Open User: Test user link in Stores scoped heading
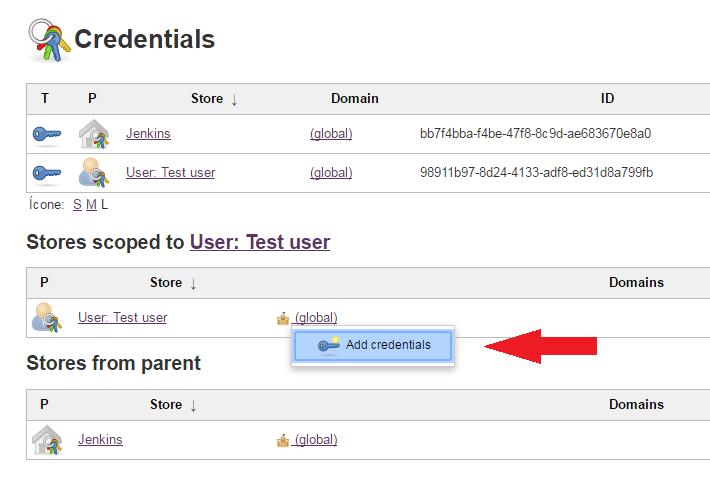The width and height of the screenshot is (710, 501). 260,242
